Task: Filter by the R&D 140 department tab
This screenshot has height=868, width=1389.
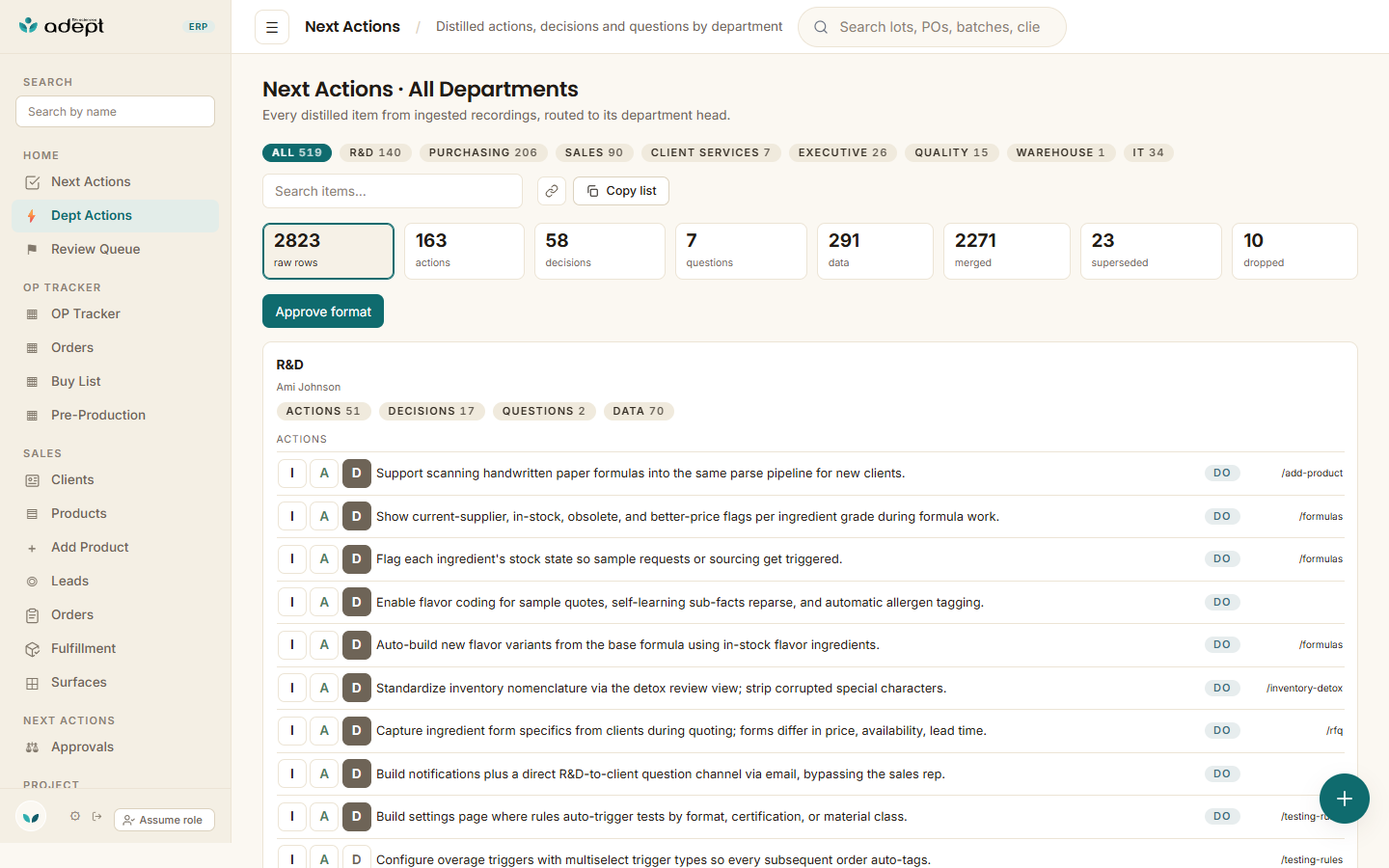Action: pos(375,152)
